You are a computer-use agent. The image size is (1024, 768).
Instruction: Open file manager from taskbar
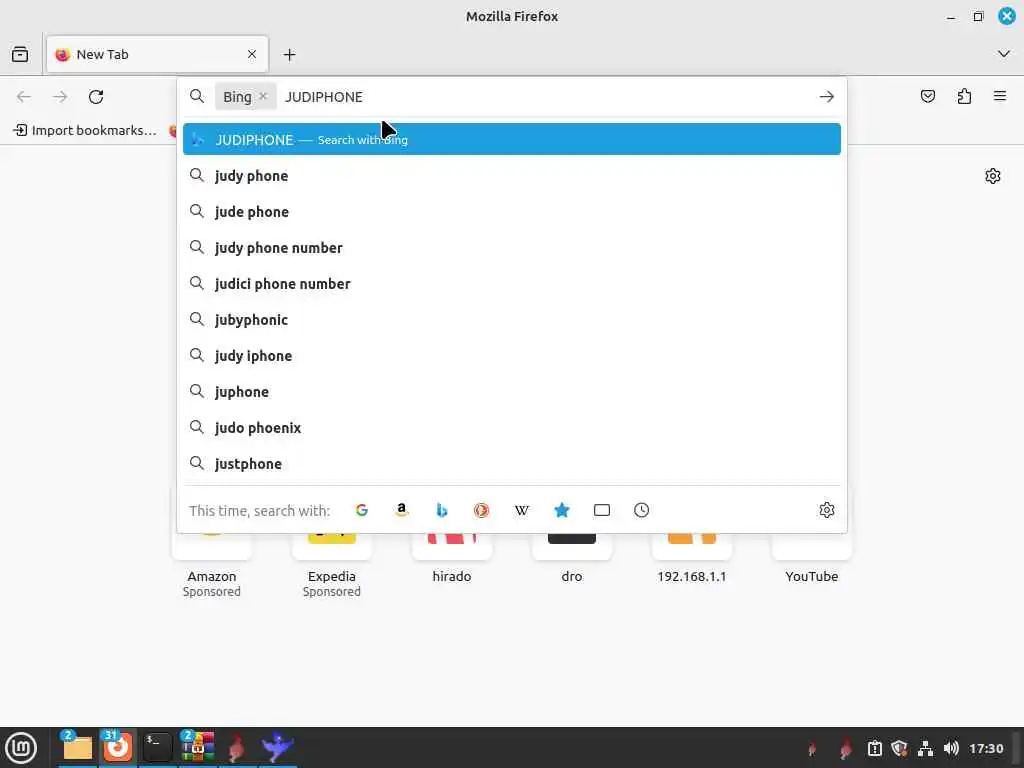[x=77, y=747]
